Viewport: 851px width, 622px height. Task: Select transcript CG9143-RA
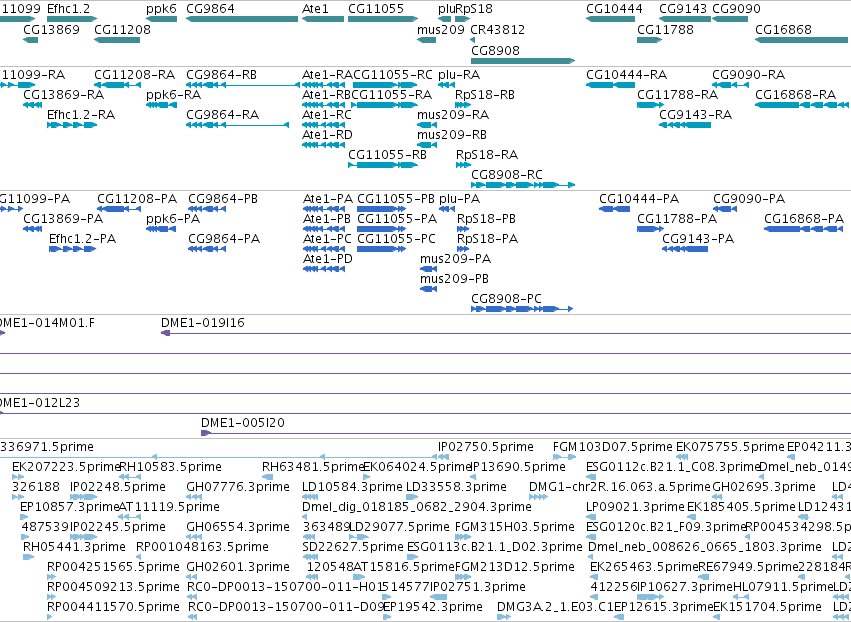pos(685,125)
